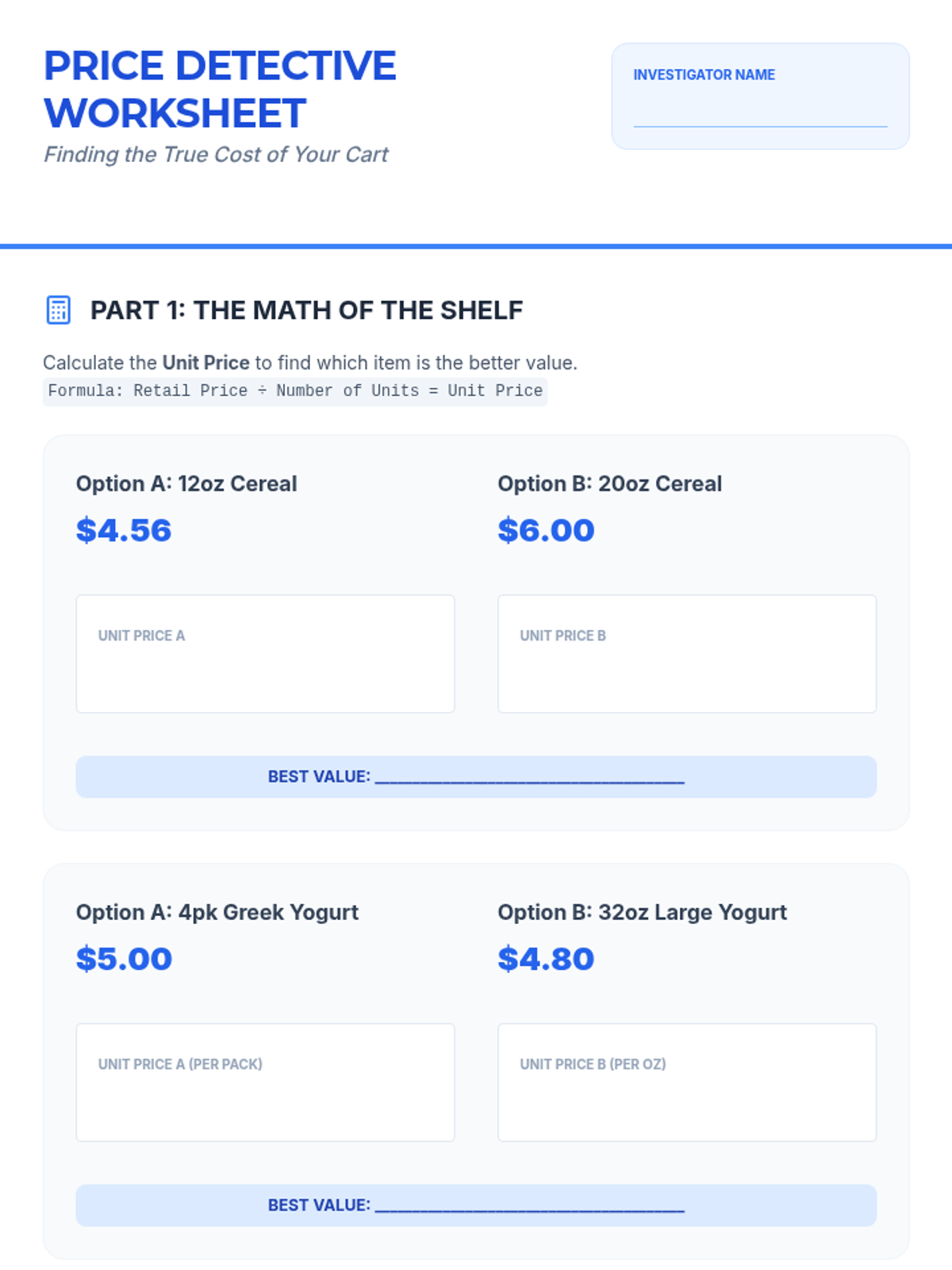
Task: Click the $4.56 cereal price
Action: 124,530
